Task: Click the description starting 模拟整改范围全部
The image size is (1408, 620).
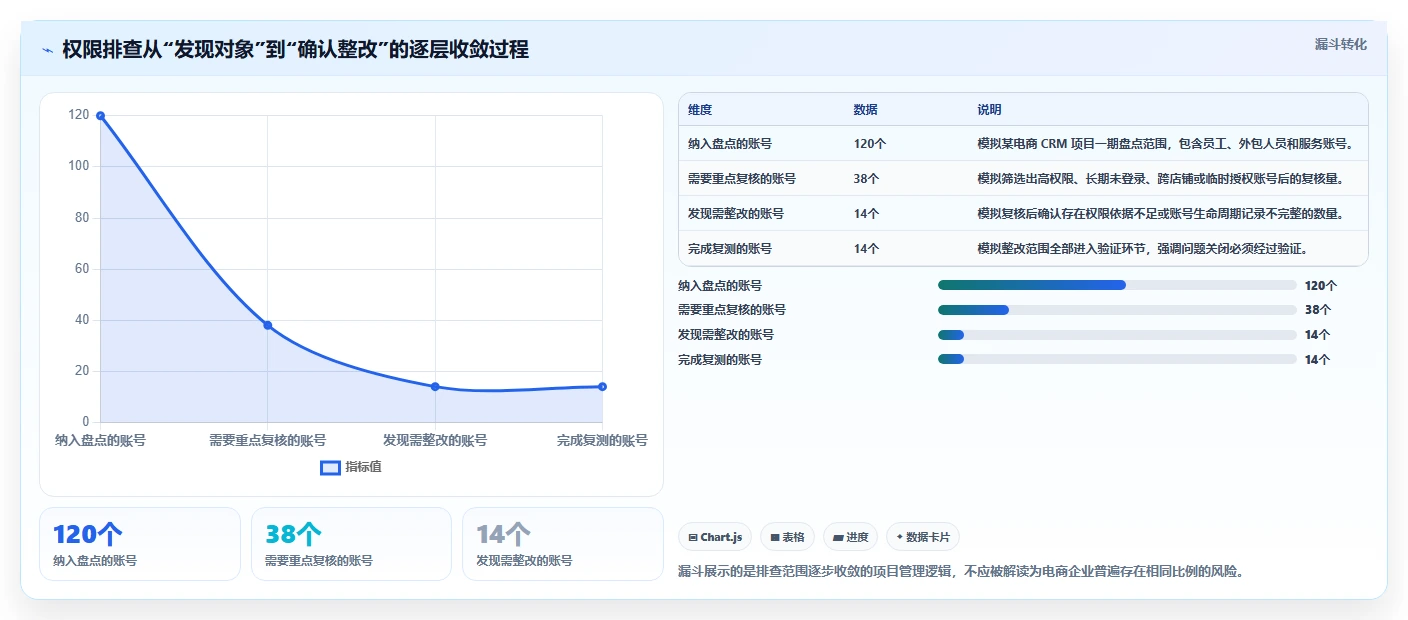Action: tap(1142, 248)
